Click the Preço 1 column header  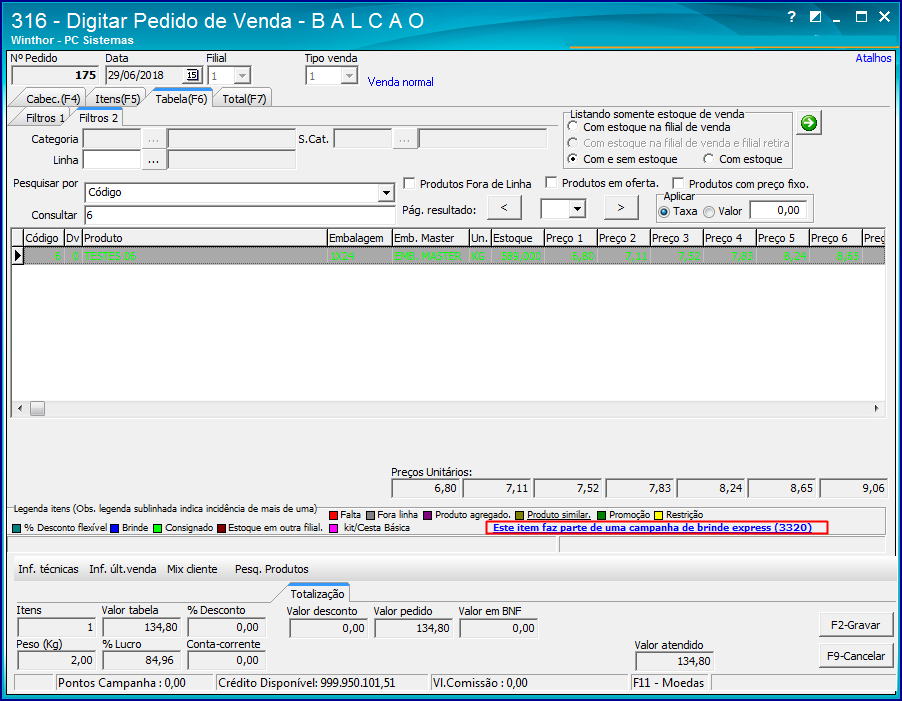571,238
